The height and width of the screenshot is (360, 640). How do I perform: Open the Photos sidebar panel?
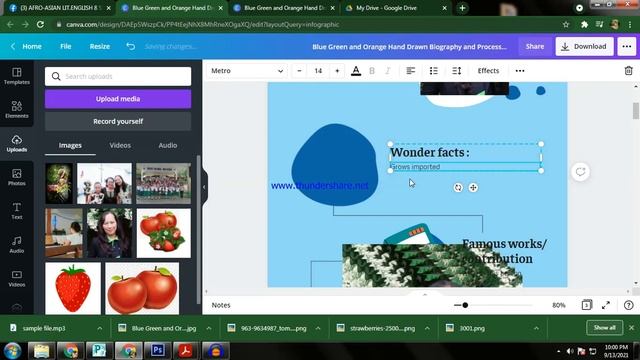pos(17,178)
